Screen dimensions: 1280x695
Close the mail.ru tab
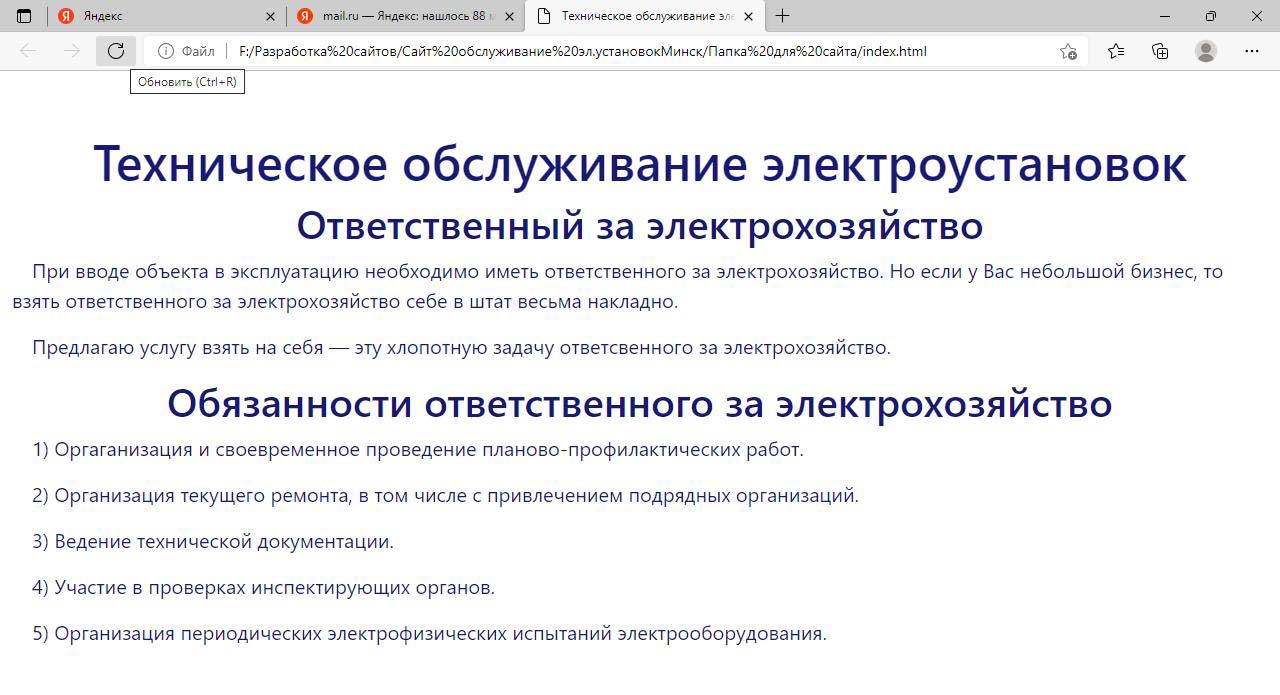coord(510,16)
